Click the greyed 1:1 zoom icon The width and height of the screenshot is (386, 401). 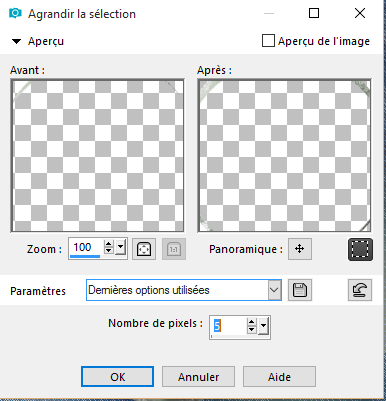174,249
